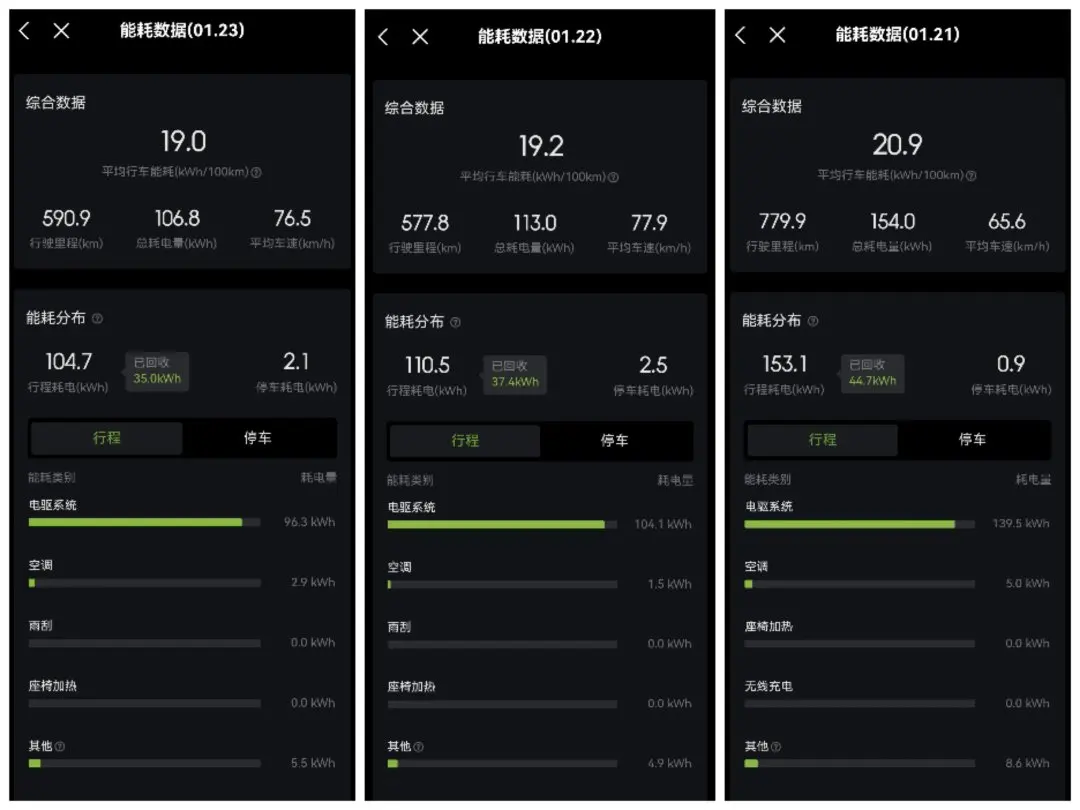Image resolution: width=1080 pixels, height=810 pixels.
Task: Click the title 能耗数据(01.23)
Action: point(182,30)
